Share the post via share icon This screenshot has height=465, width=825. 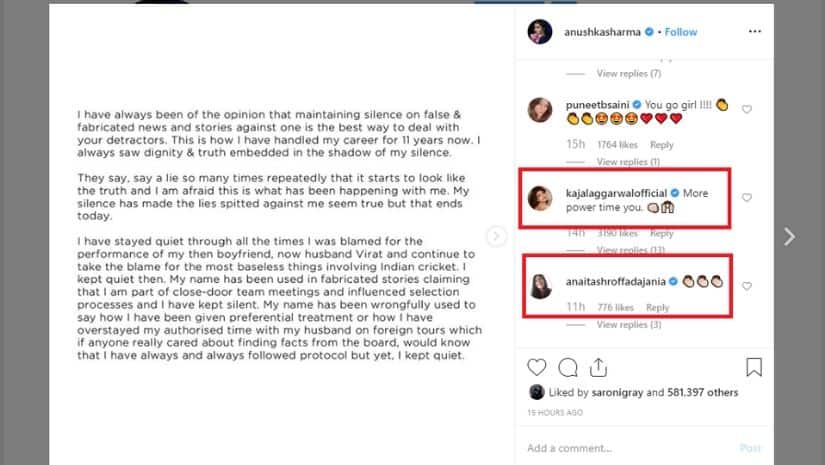(x=598, y=367)
